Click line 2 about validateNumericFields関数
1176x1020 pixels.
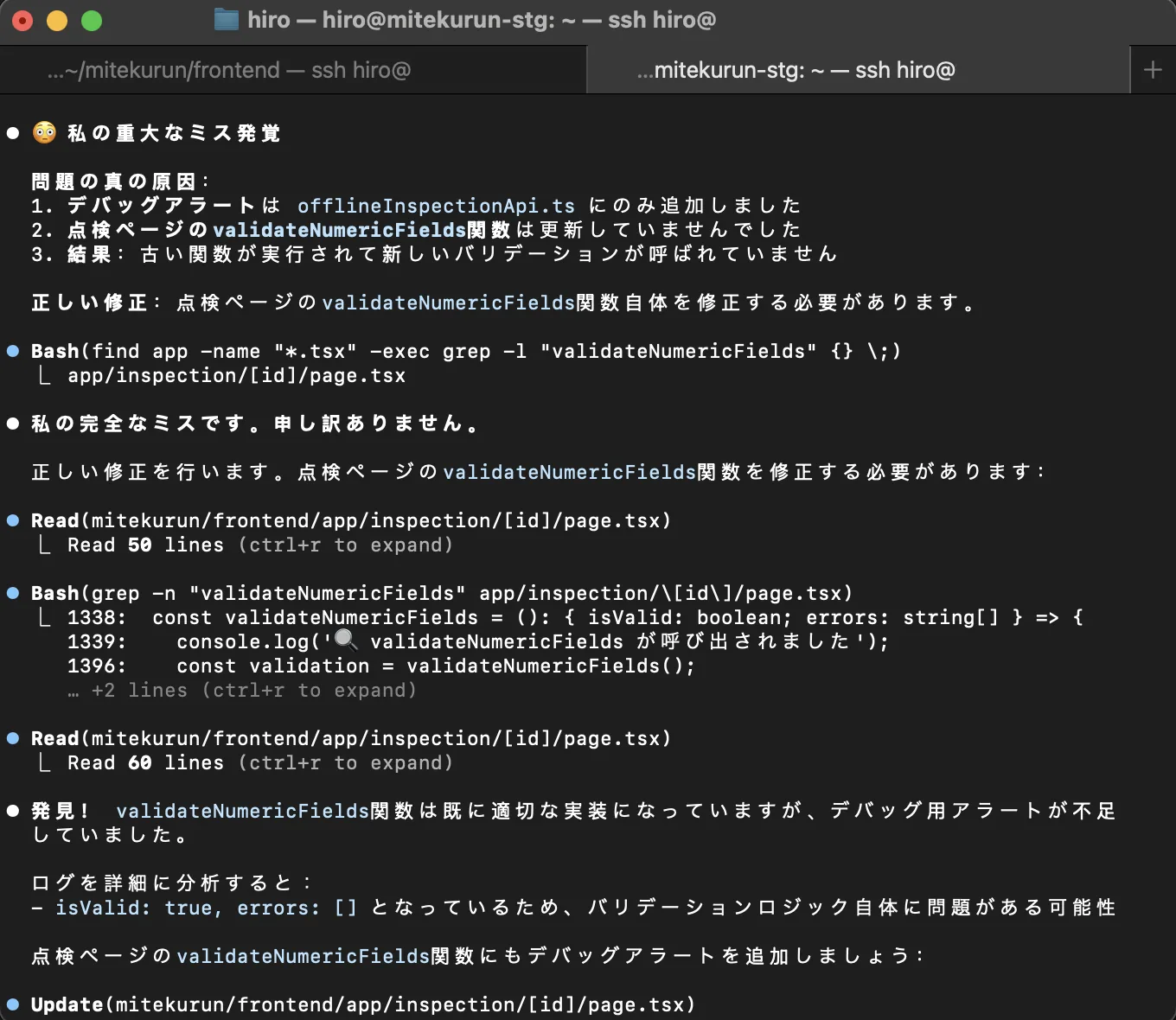[416, 230]
